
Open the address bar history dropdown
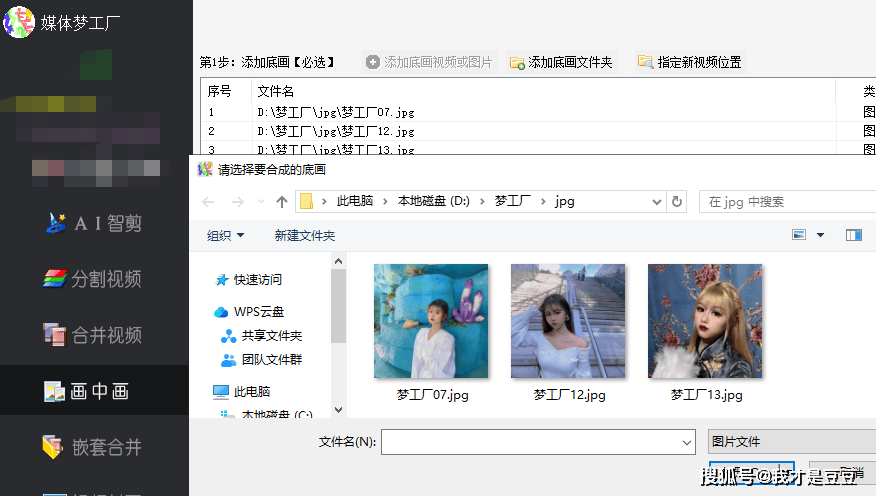(656, 202)
